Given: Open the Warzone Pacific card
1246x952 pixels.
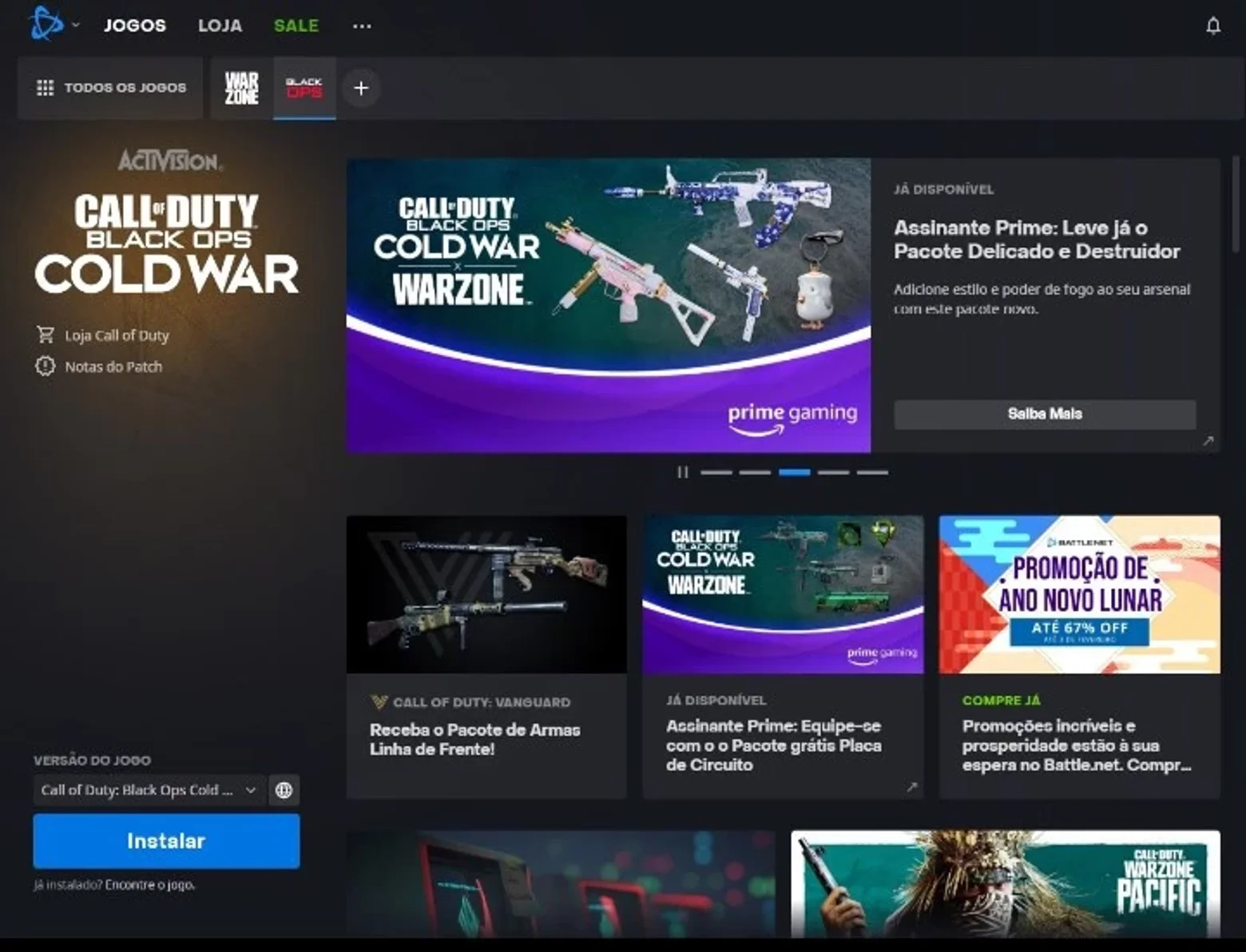Looking at the screenshot, I should pos(1006,884).
